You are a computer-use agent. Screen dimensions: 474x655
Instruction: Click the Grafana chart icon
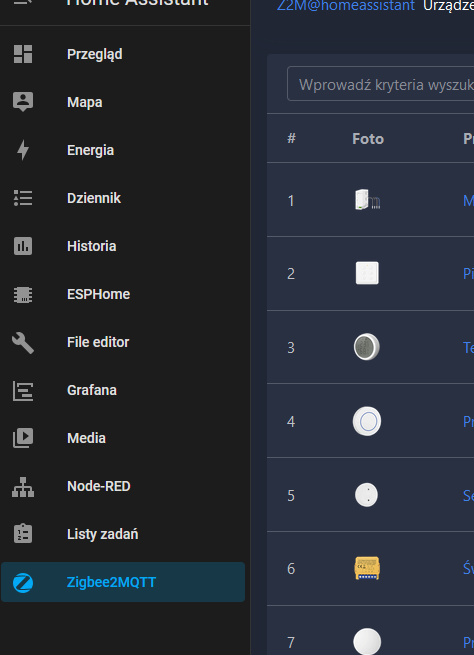pos(23,391)
